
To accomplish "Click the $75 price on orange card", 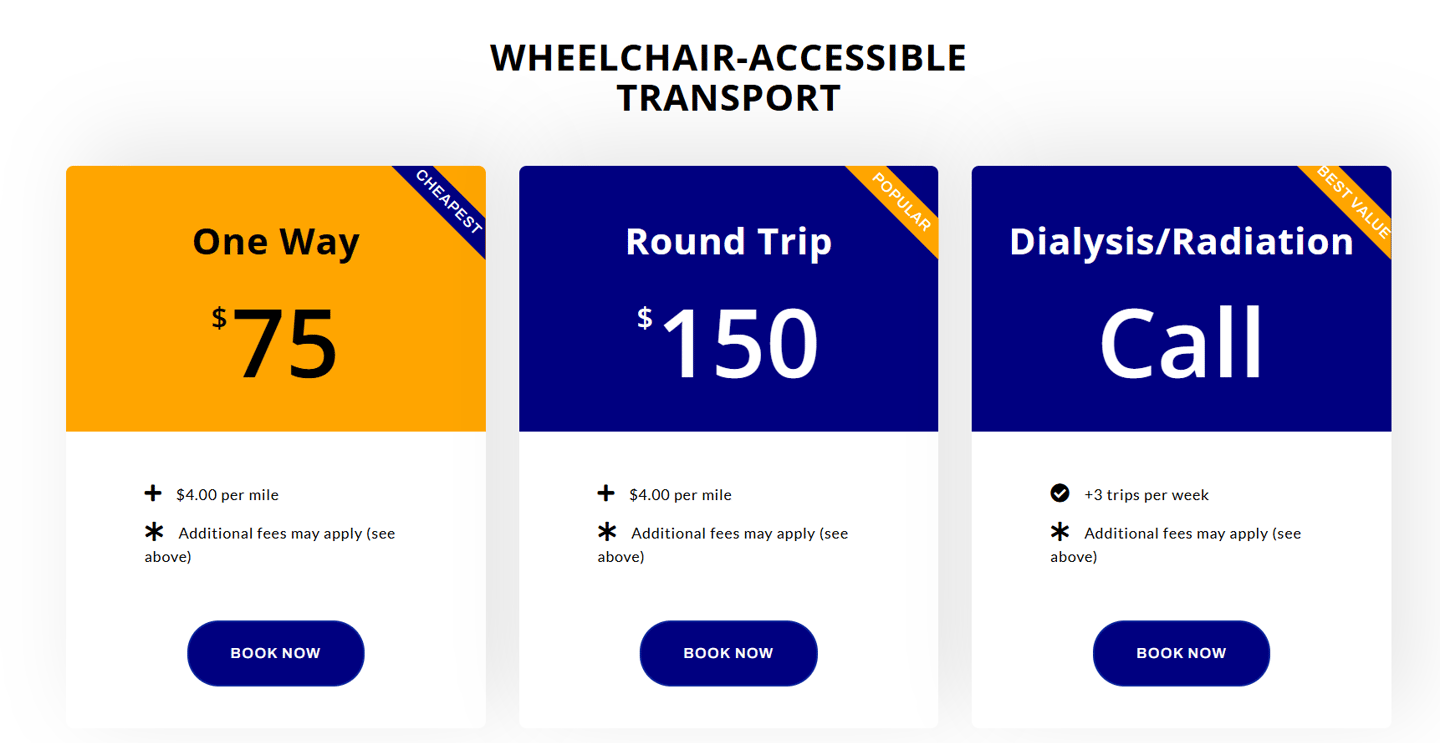I will click(277, 343).
